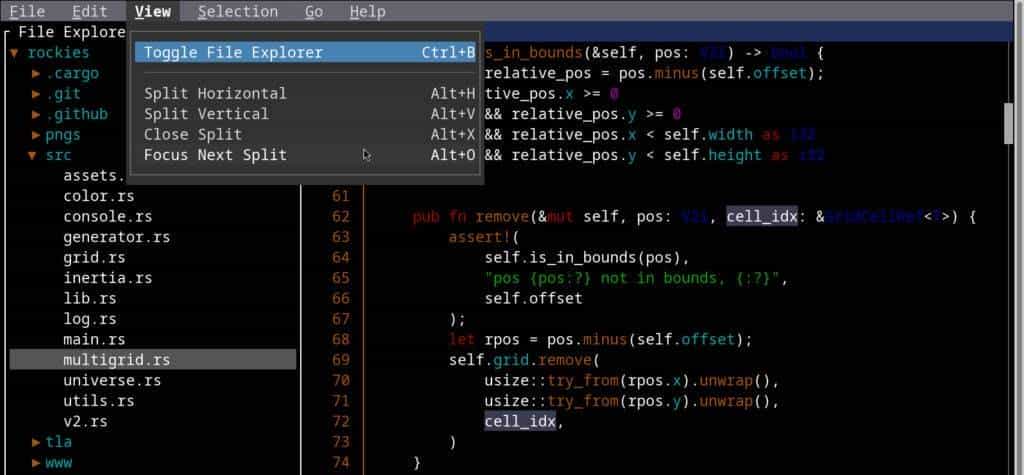Open the File menu
Screen dimensions: 1024x475
click(x=27, y=11)
